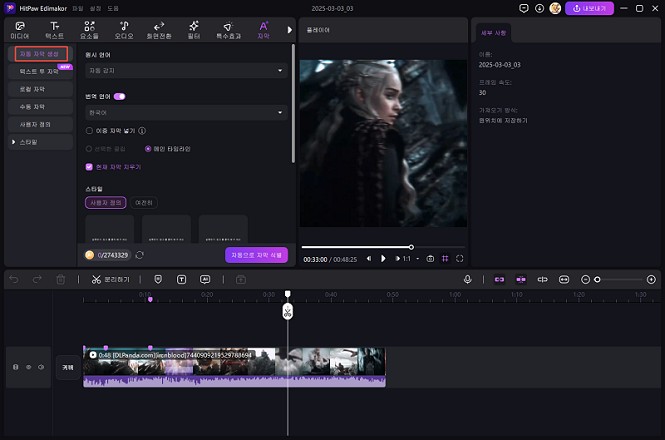Click the refresh icon beside the coin count
Screen dimensions: 665x440
(x=140, y=255)
